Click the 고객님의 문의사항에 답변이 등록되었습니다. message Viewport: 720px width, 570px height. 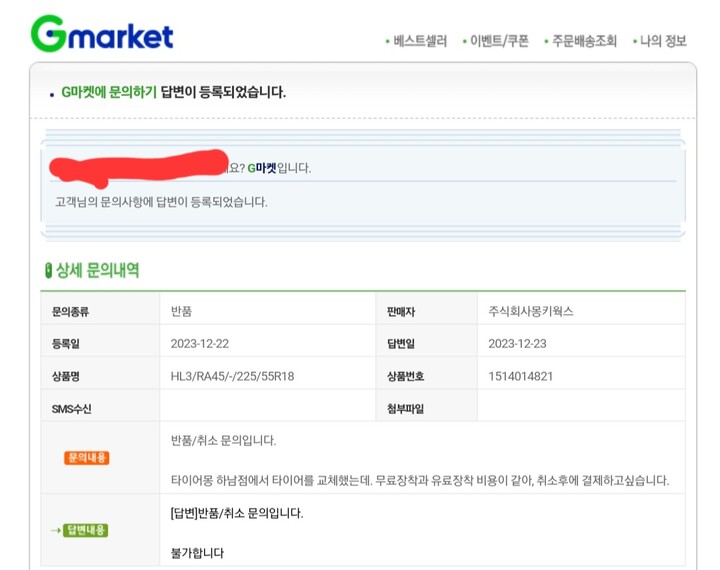[161, 202]
